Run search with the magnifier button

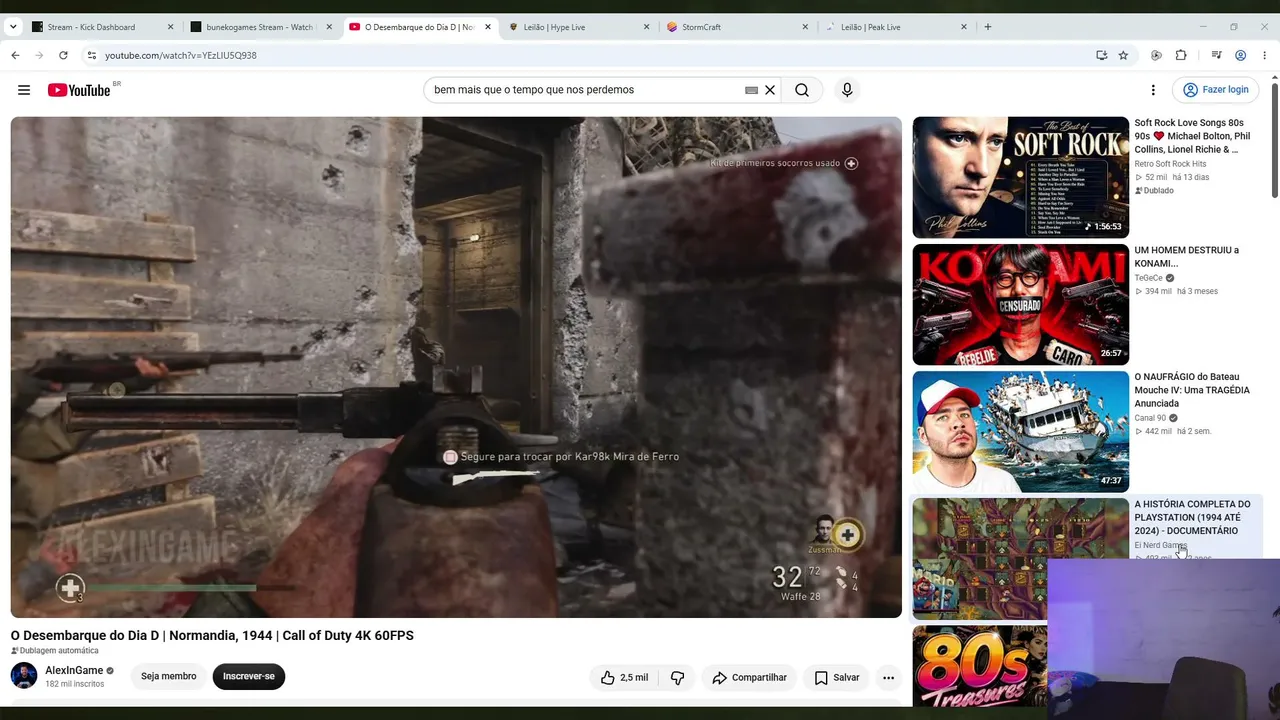(802, 90)
